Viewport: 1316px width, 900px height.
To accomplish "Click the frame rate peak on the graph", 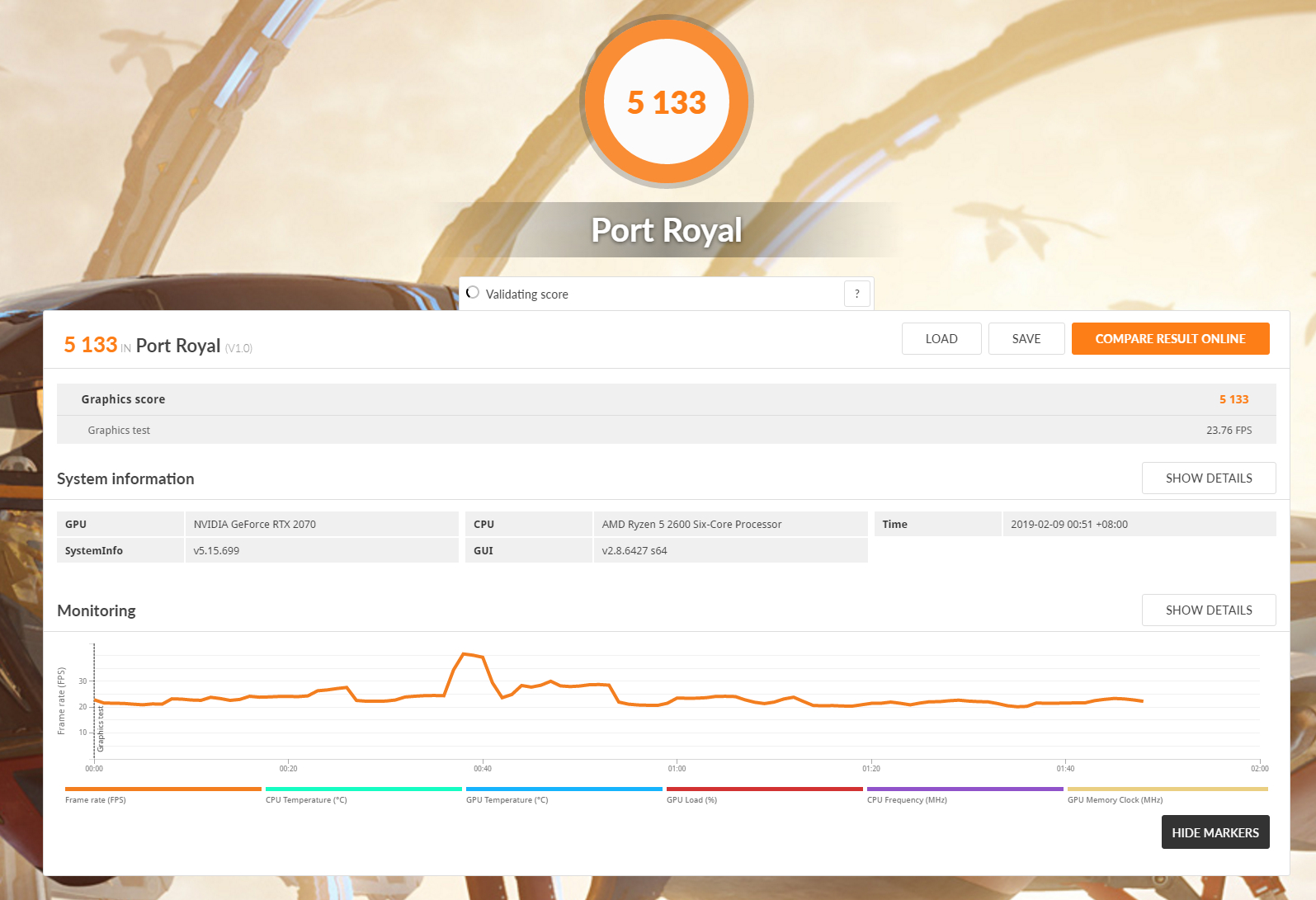I will [x=465, y=654].
